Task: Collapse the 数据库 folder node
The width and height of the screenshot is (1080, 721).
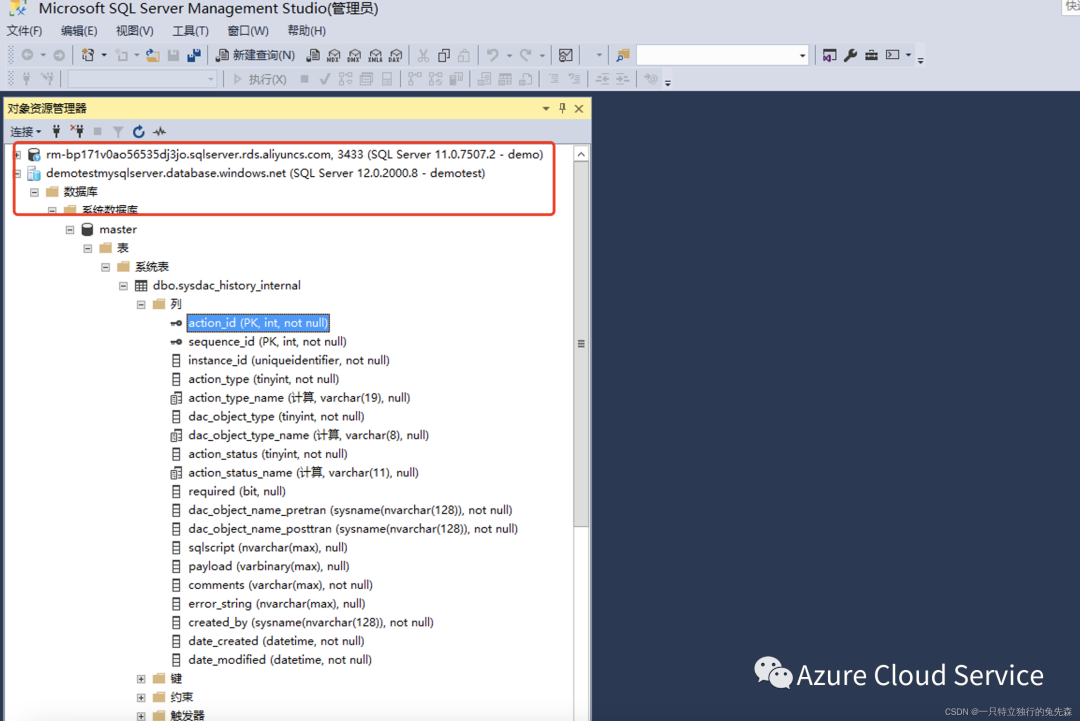Action: tap(34, 192)
